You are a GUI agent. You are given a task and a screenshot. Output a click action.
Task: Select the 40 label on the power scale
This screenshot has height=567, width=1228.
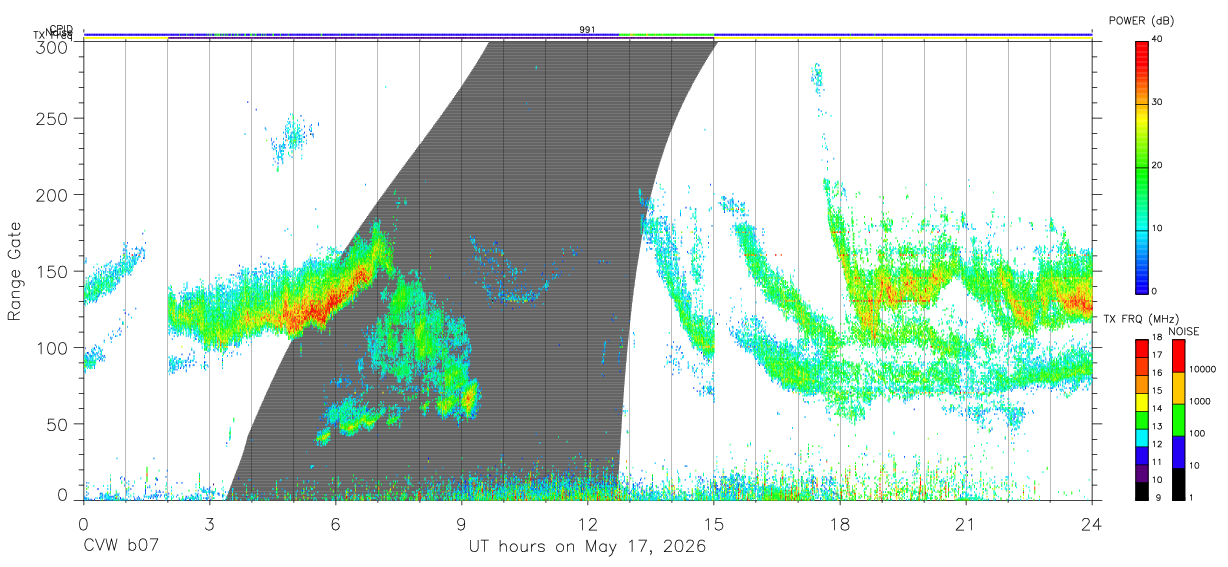click(1157, 39)
